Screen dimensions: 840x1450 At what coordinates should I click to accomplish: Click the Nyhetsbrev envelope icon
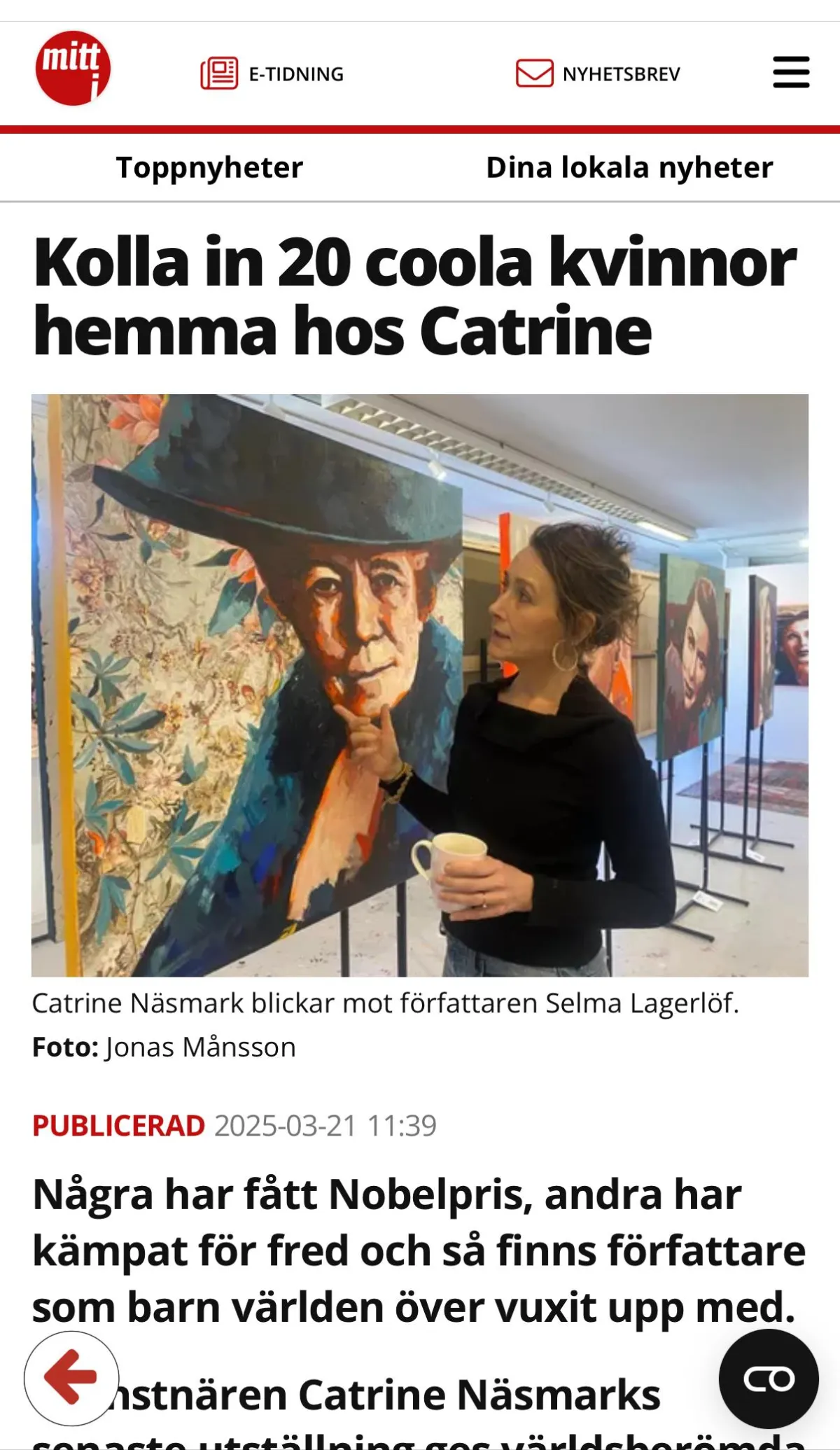tap(535, 74)
